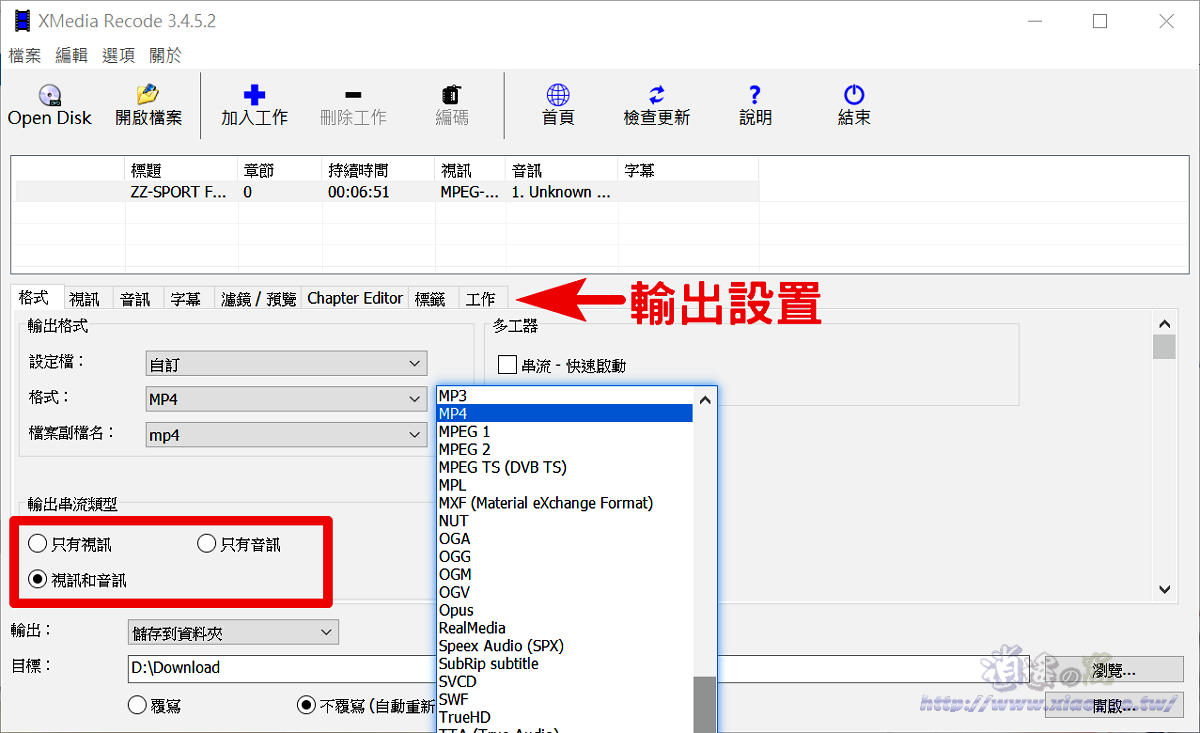Open the 編輯 menu
Image resolution: width=1200 pixels, height=733 pixels.
click(x=71, y=56)
